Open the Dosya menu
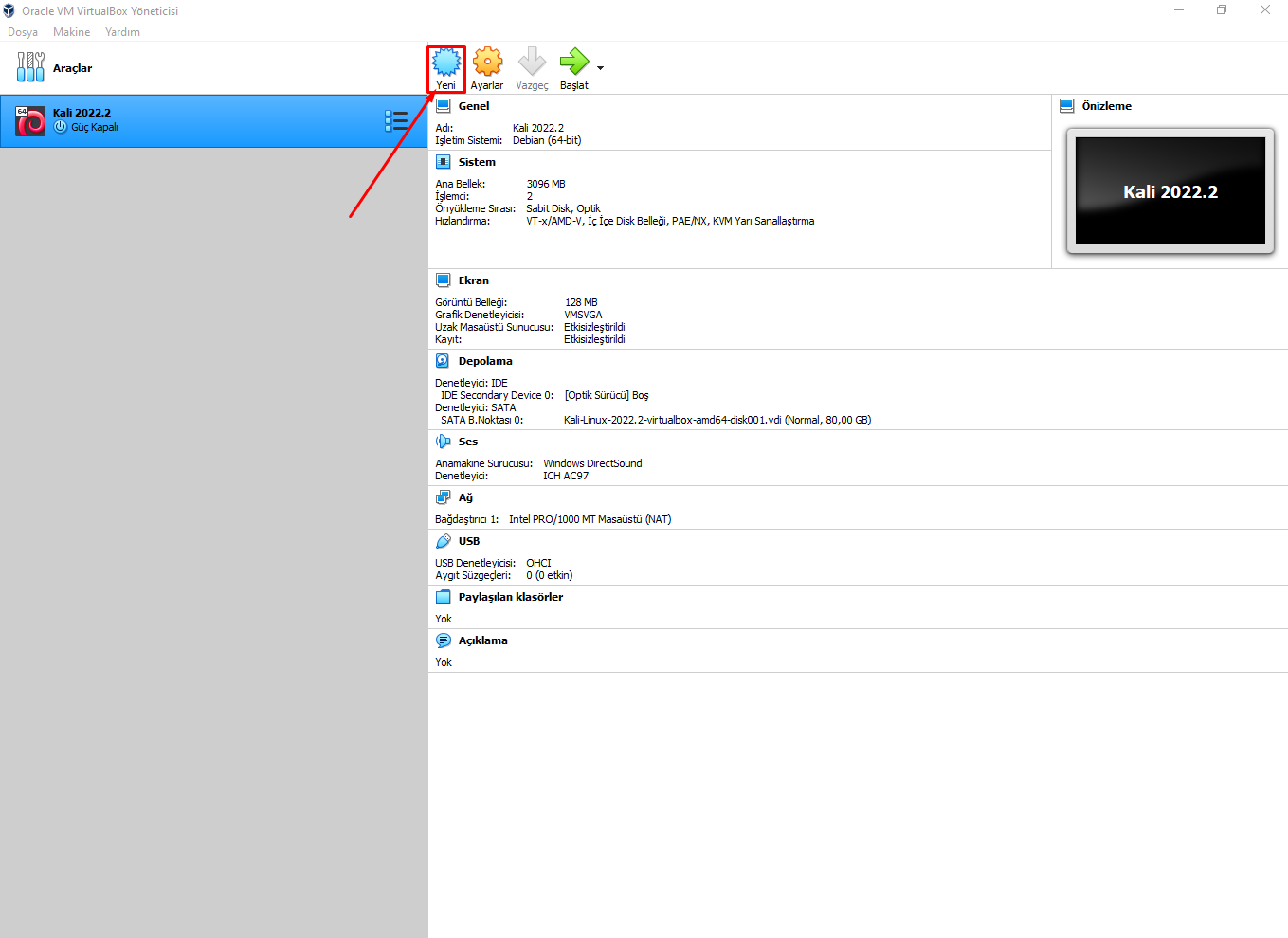 coord(23,32)
